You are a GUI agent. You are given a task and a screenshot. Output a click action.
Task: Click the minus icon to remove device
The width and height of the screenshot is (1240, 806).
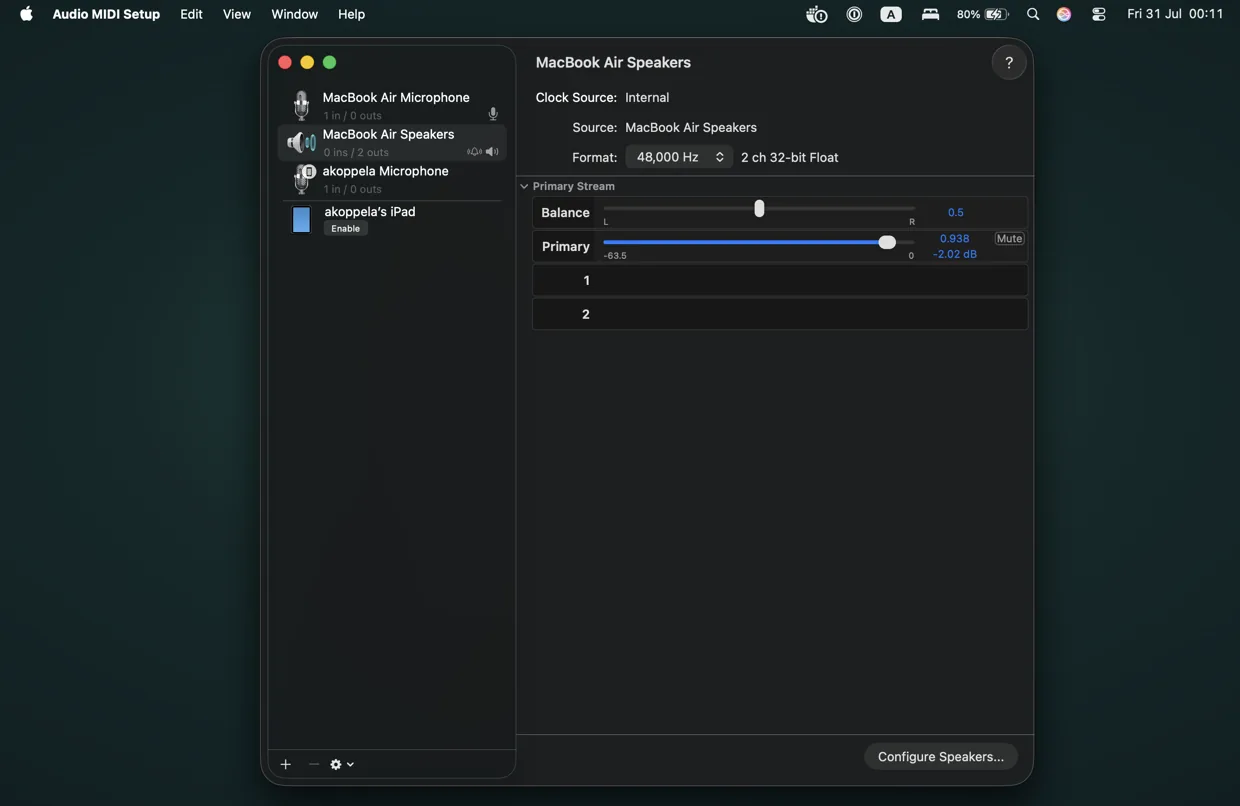click(x=313, y=764)
